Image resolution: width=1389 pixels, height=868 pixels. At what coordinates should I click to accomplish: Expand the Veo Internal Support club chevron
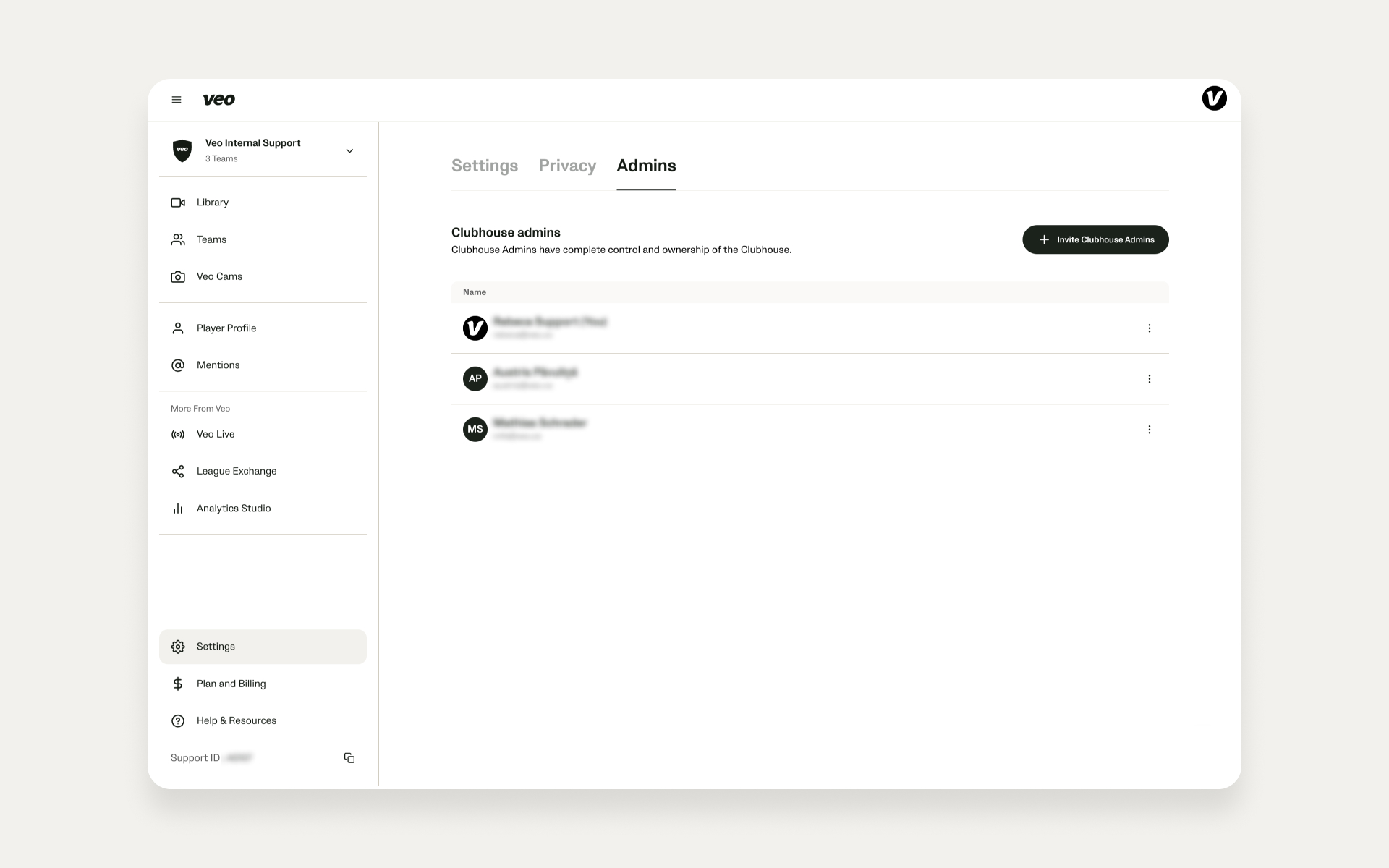click(349, 151)
